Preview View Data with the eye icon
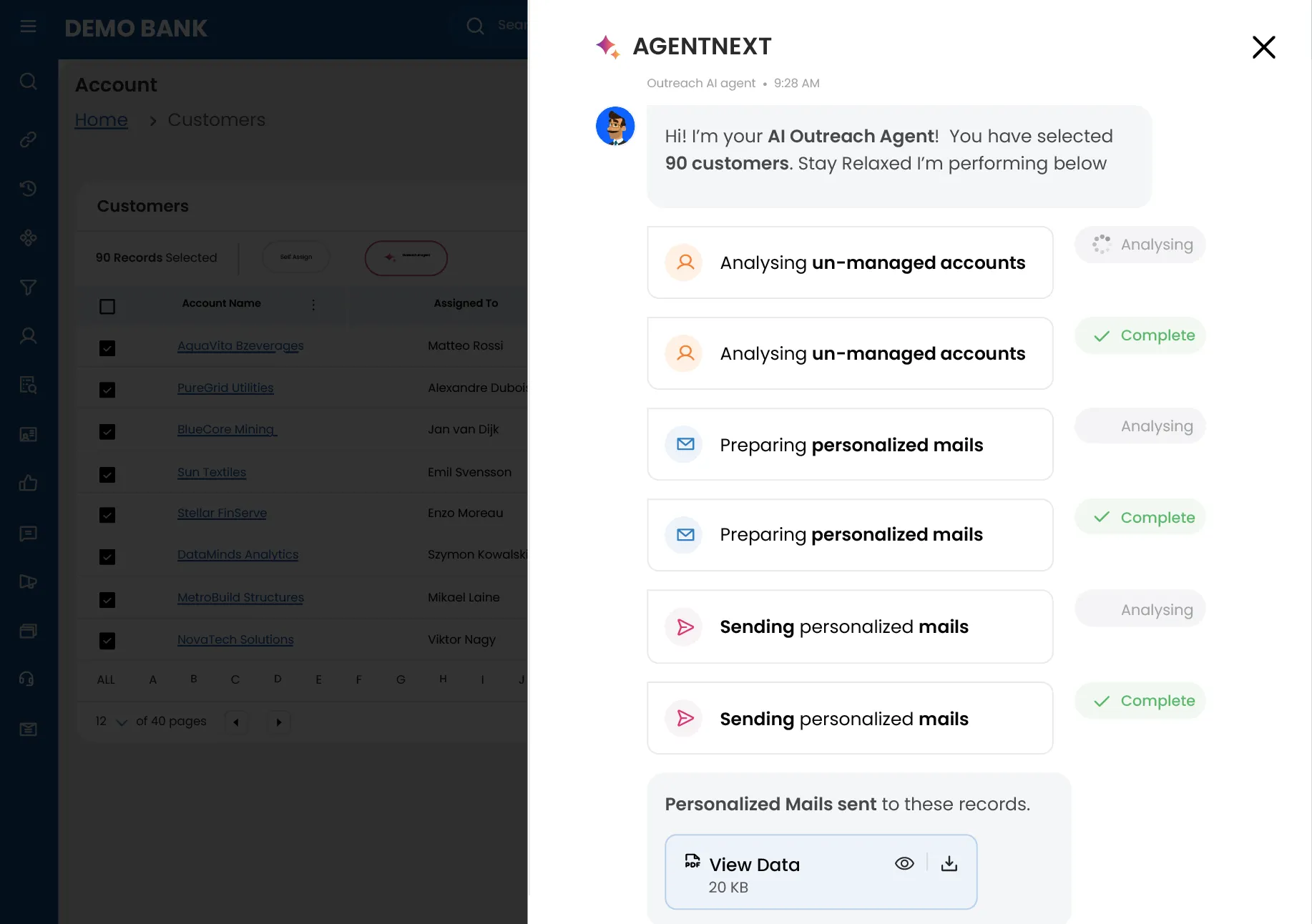Image resolution: width=1312 pixels, height=924 pixels. pyautogui.click(x=904, y=864)
